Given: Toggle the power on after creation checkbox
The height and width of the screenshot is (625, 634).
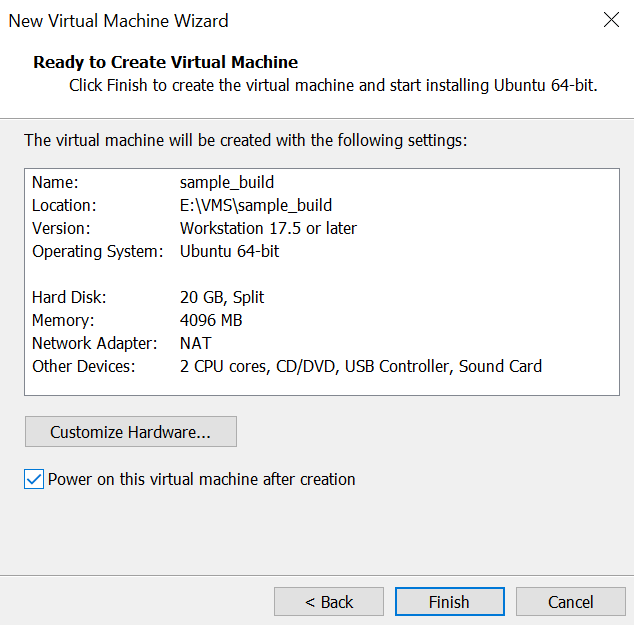Looking at the screenshot, I should click(34, 480).
